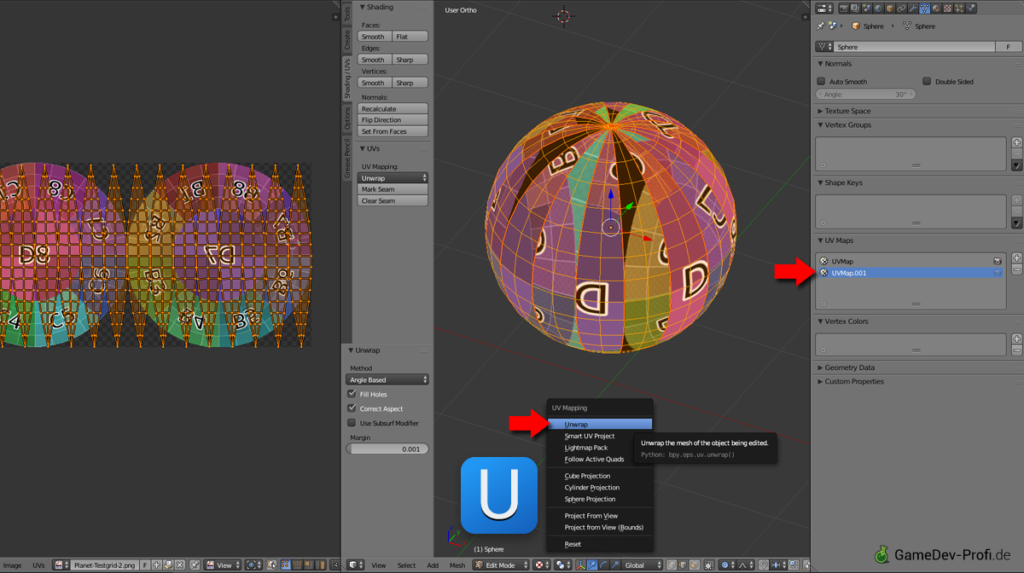Open the Physics properties icon
The image size is (1024, 573).
pos(971,8)
